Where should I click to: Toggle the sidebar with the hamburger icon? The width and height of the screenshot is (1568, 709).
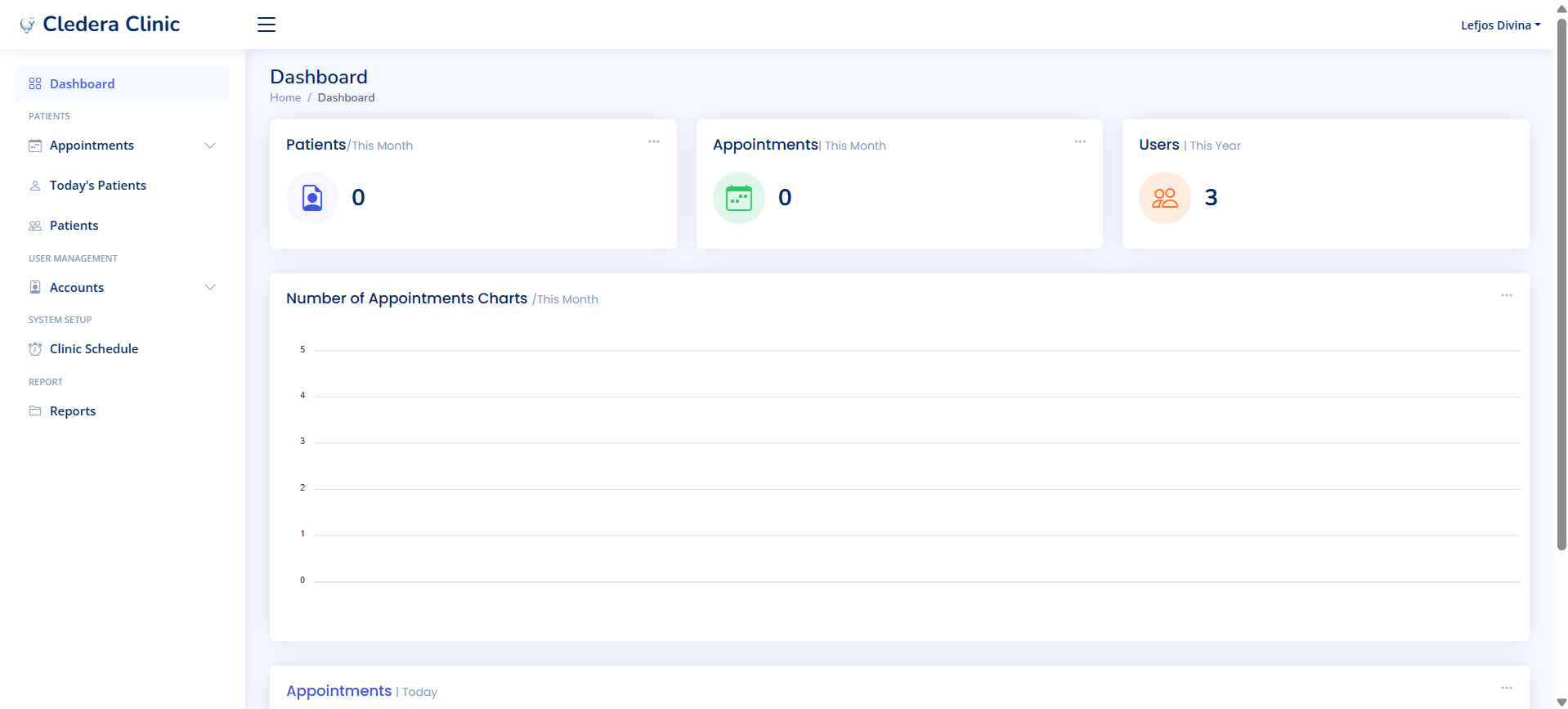(x=267, y=25)
